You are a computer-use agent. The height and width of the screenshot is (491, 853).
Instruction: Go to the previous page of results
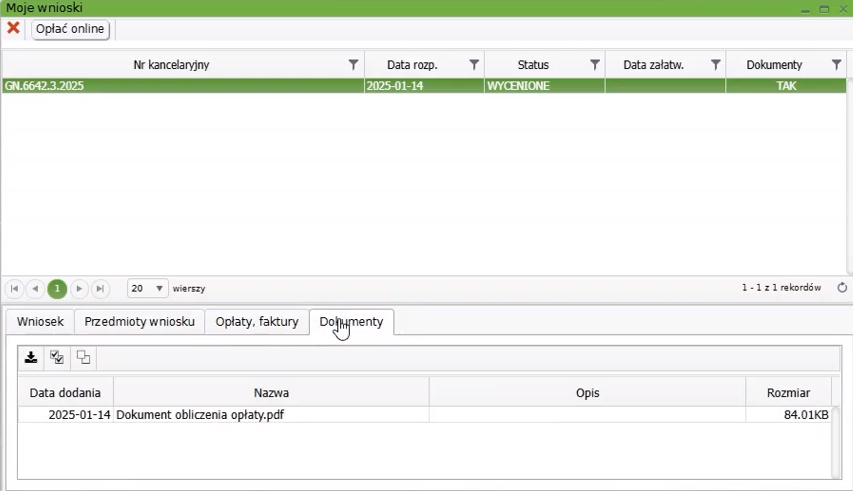pyautogui.click(x=35, y=289)
